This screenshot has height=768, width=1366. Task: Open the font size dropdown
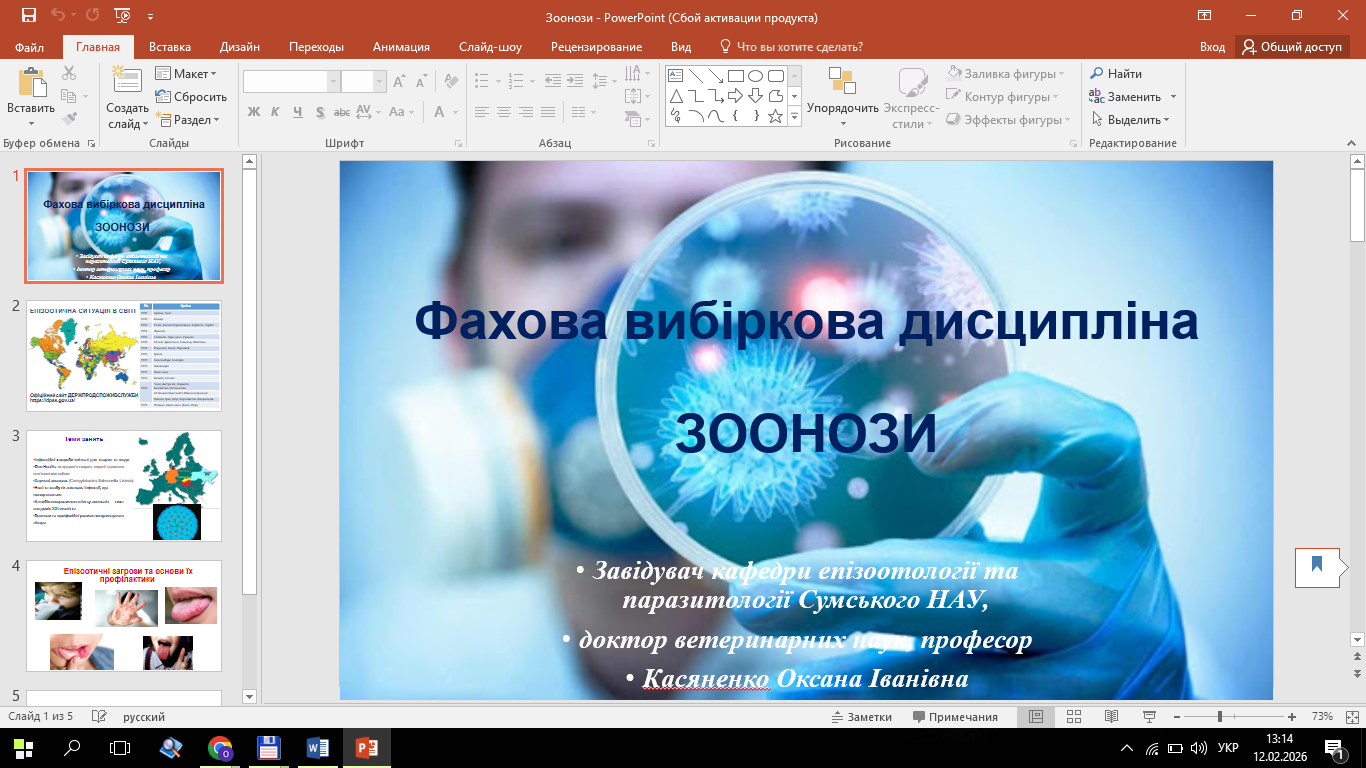pyautogui.click(x=379, y=82)
